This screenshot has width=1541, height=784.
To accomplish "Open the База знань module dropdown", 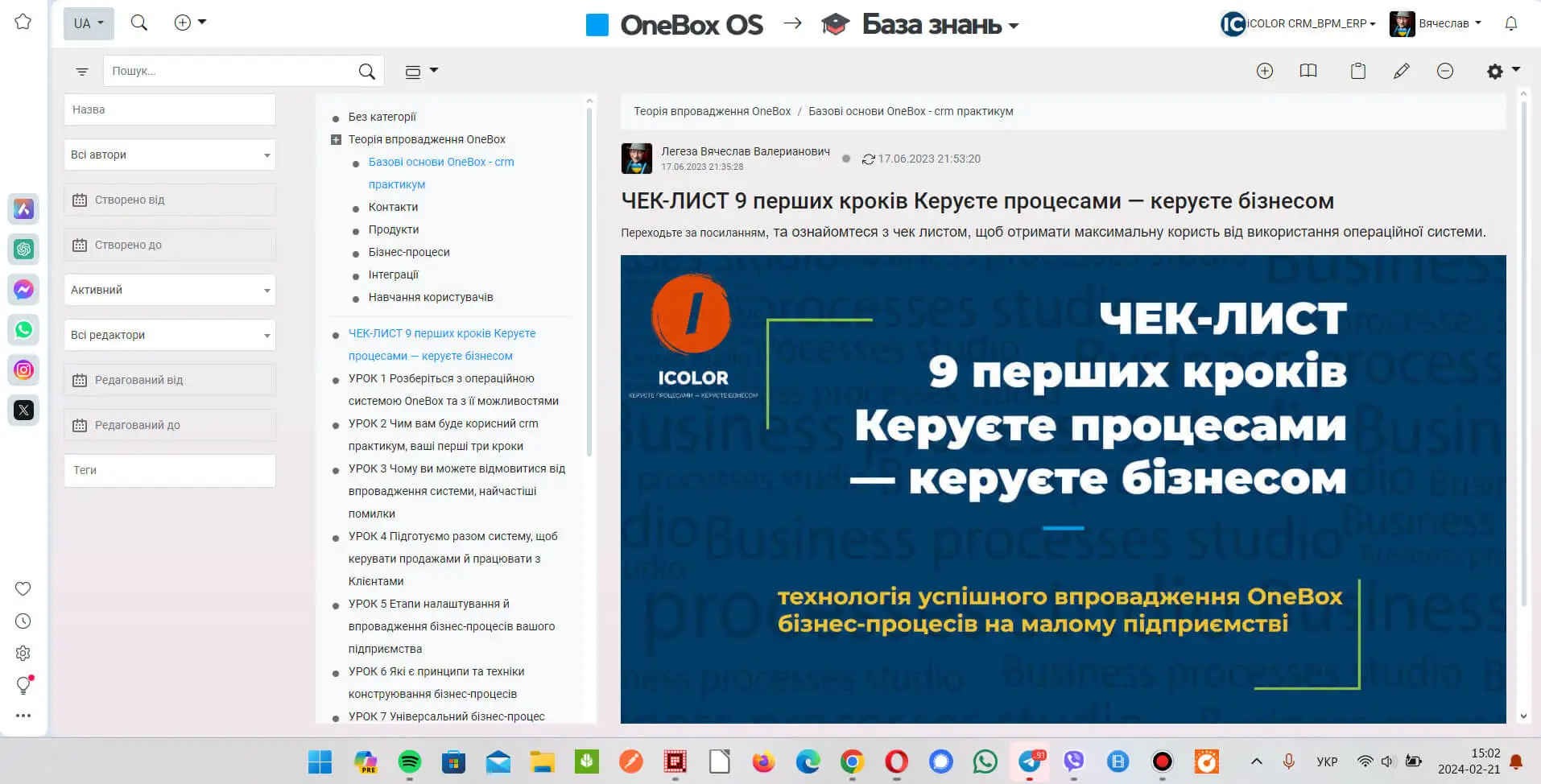I will 920,25.
